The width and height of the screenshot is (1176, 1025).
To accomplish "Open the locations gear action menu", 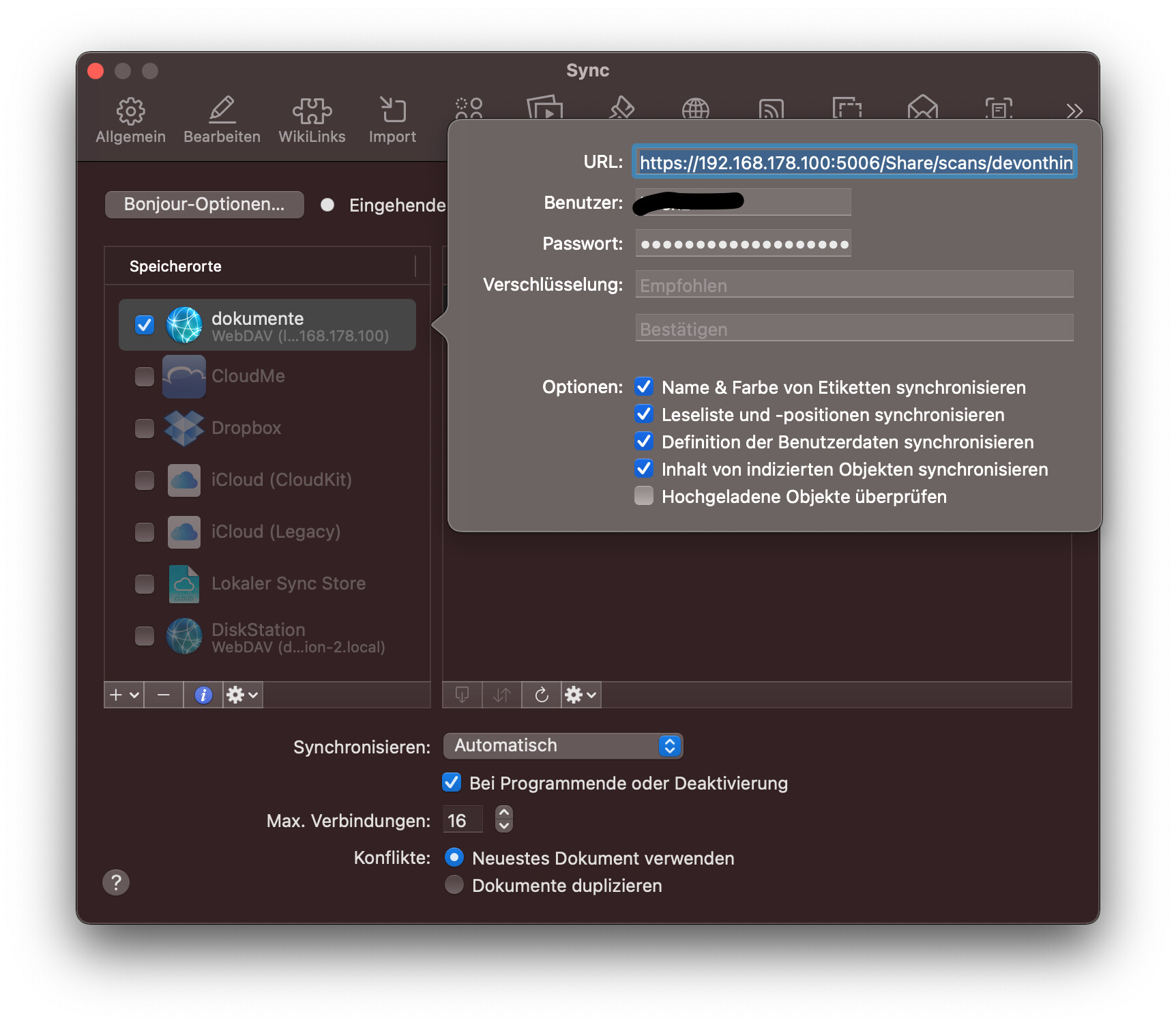I will [243, 695].
